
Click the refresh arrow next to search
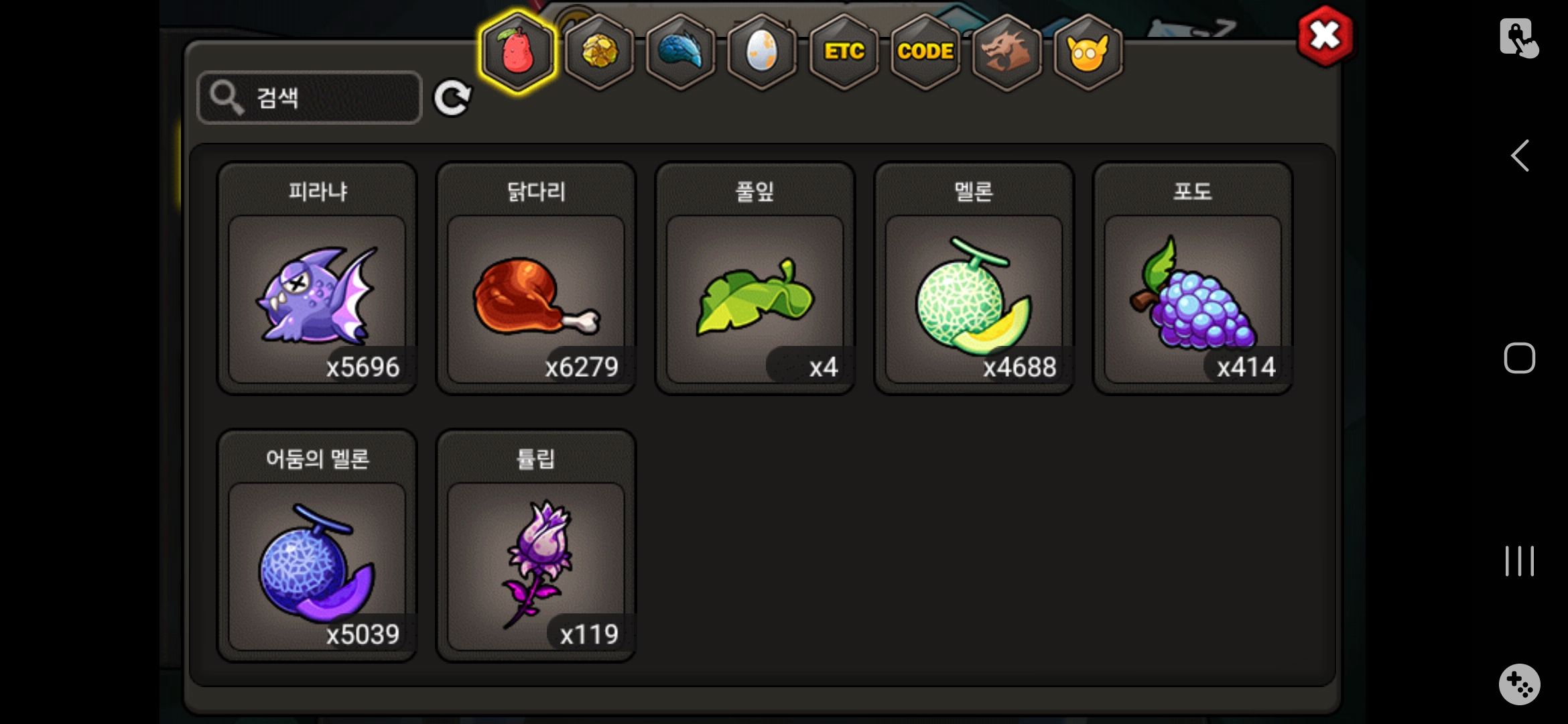pyautogui.click(x=452, y=99)
